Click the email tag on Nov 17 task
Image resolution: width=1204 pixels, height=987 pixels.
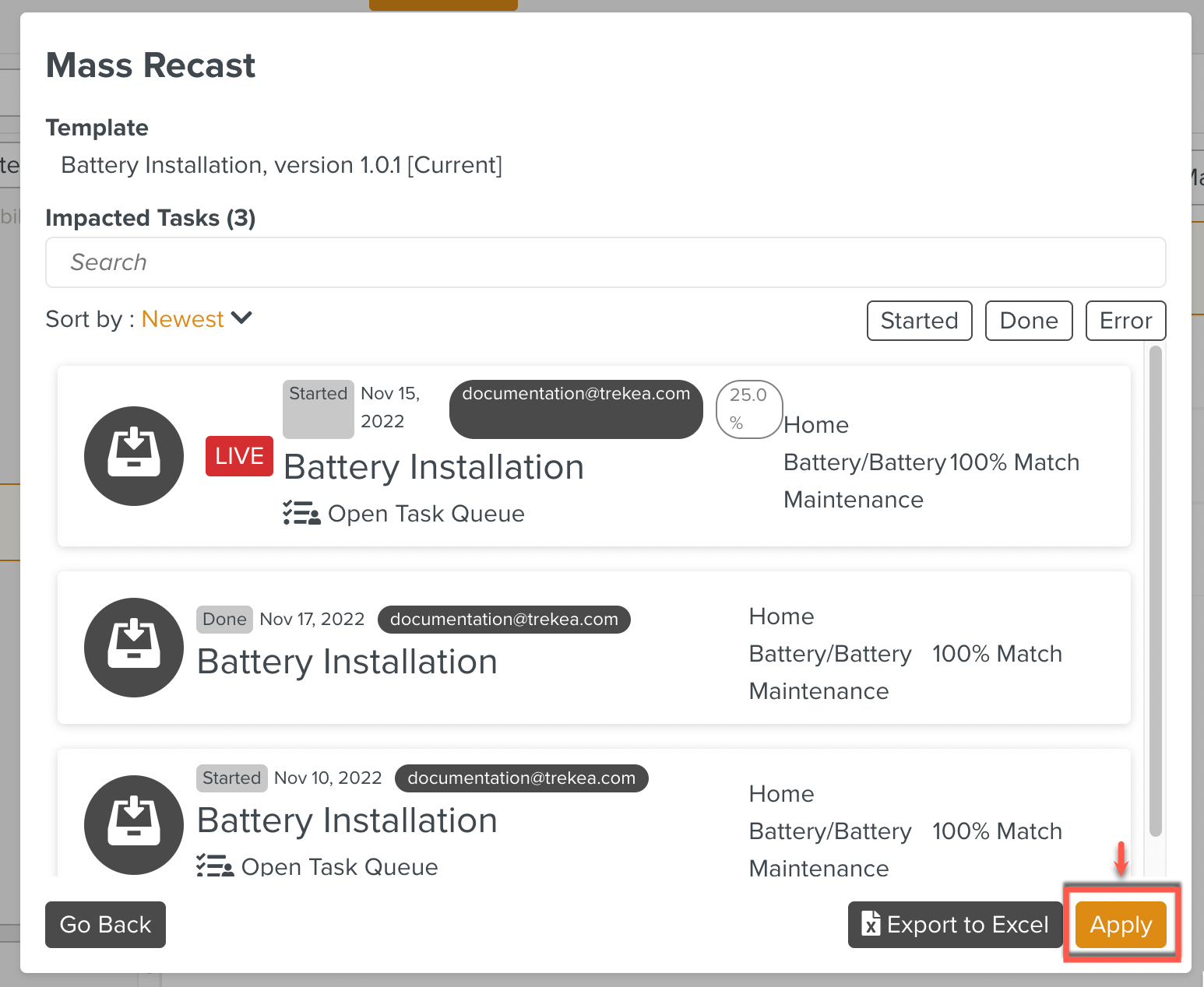(504, 620)
